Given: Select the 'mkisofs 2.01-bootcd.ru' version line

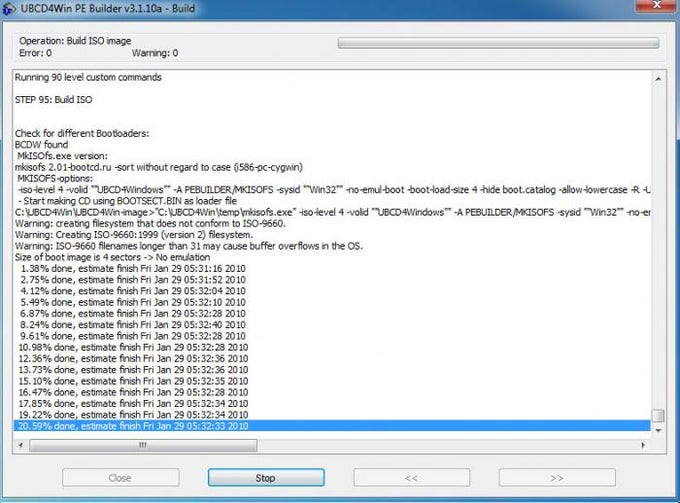Looking at the screenshot, I should (x=332, y=167).
